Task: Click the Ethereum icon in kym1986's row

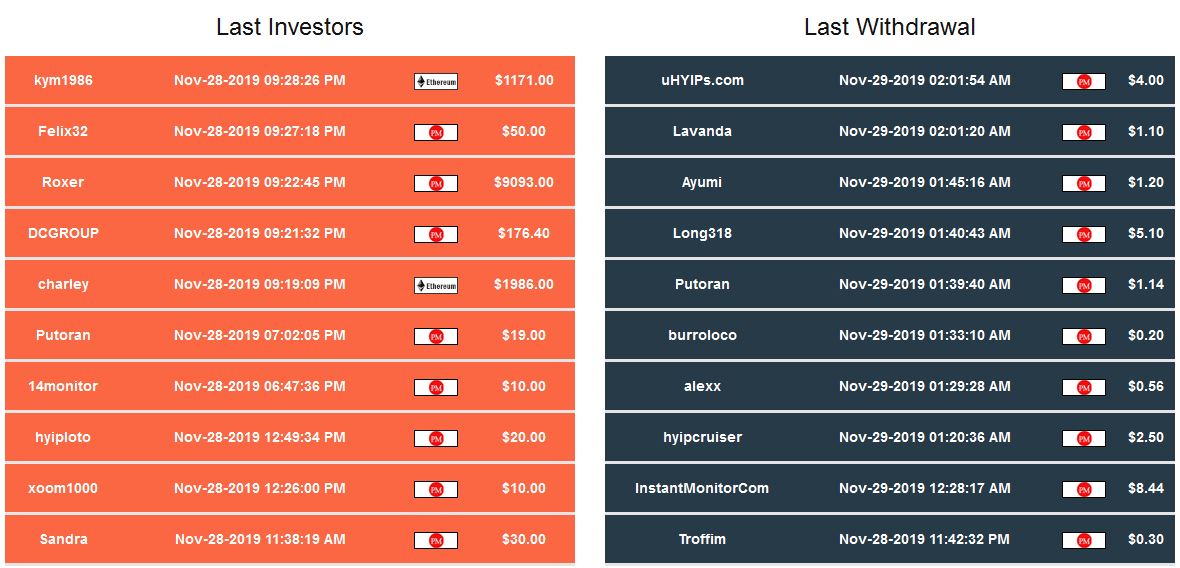Action: click(436, 81)
